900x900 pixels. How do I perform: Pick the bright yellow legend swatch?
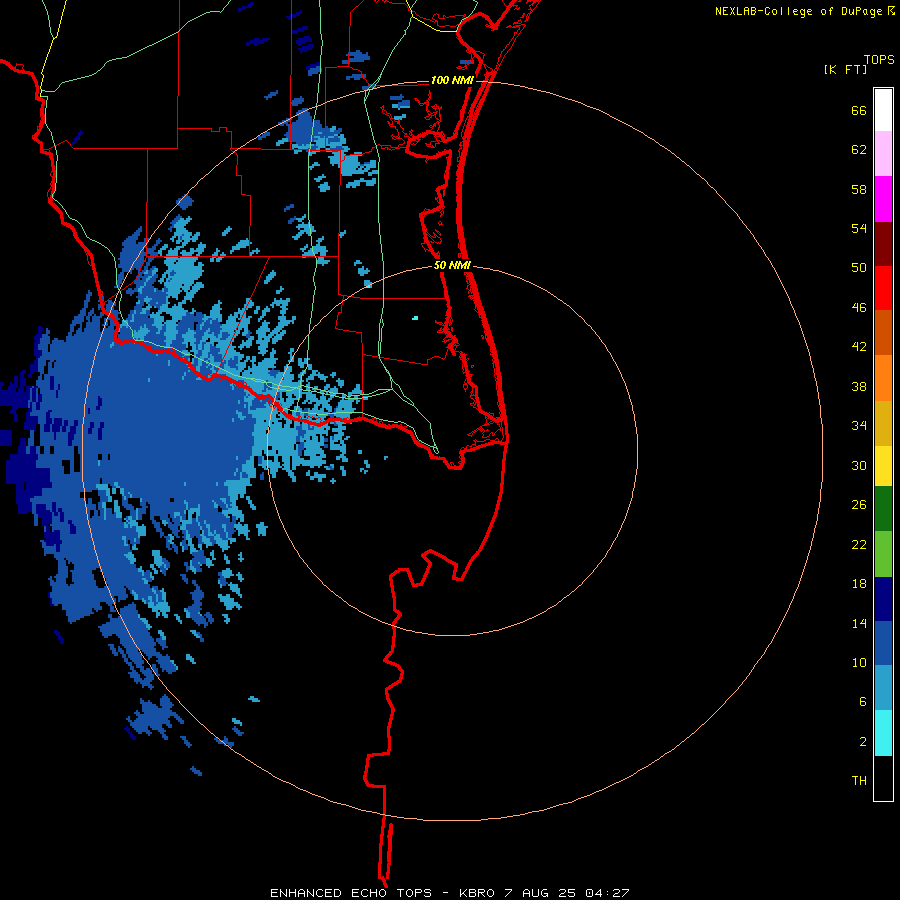point(883,466)
